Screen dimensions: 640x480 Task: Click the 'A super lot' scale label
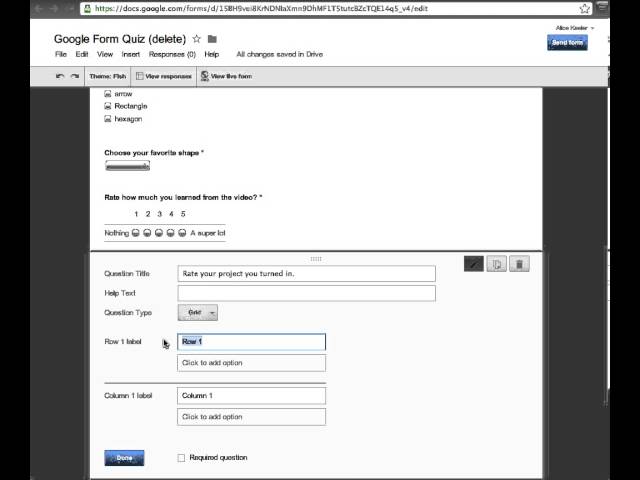pyautogui.click(x=208, y=233)
